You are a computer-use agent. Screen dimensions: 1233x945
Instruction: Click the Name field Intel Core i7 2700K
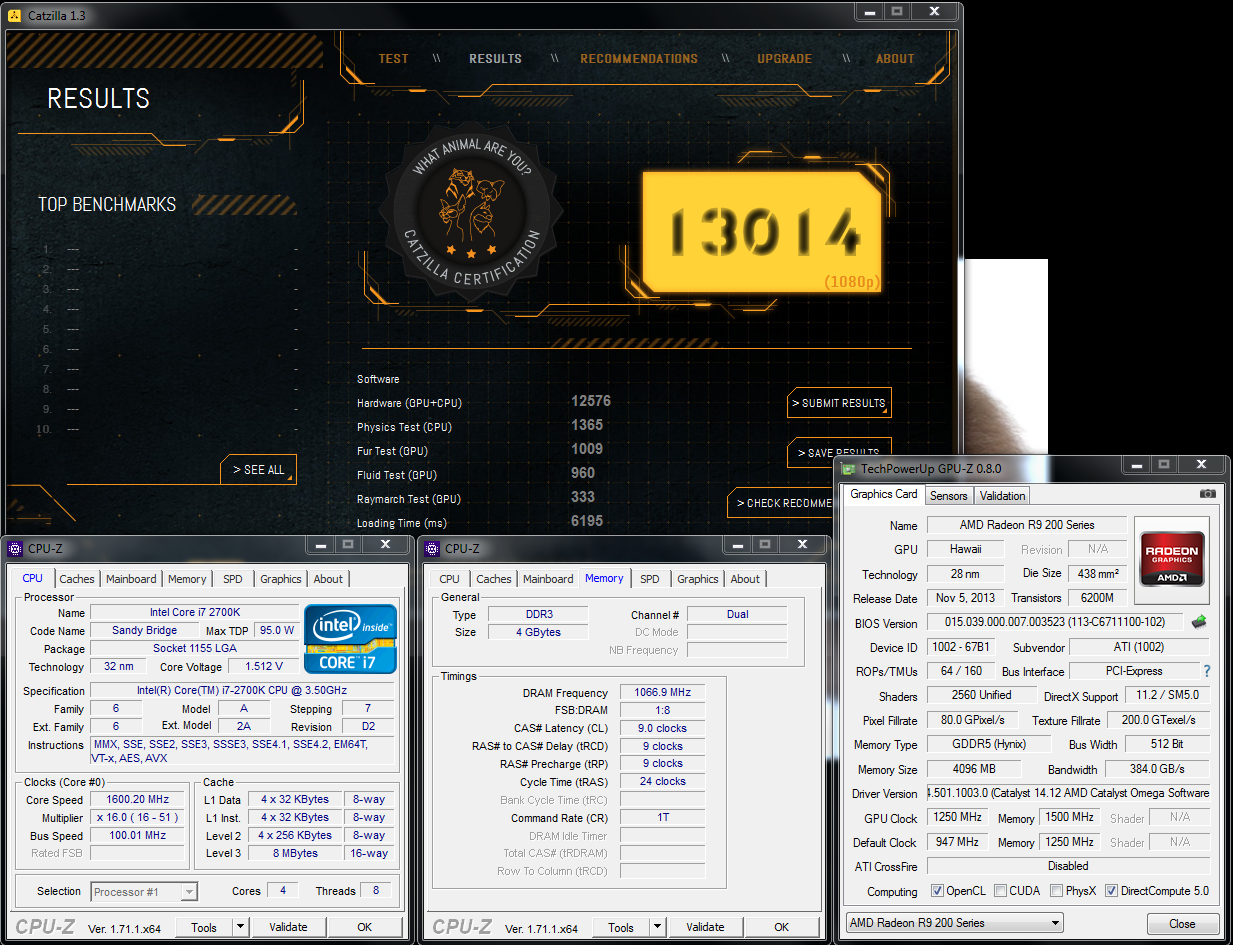(194, 612)
